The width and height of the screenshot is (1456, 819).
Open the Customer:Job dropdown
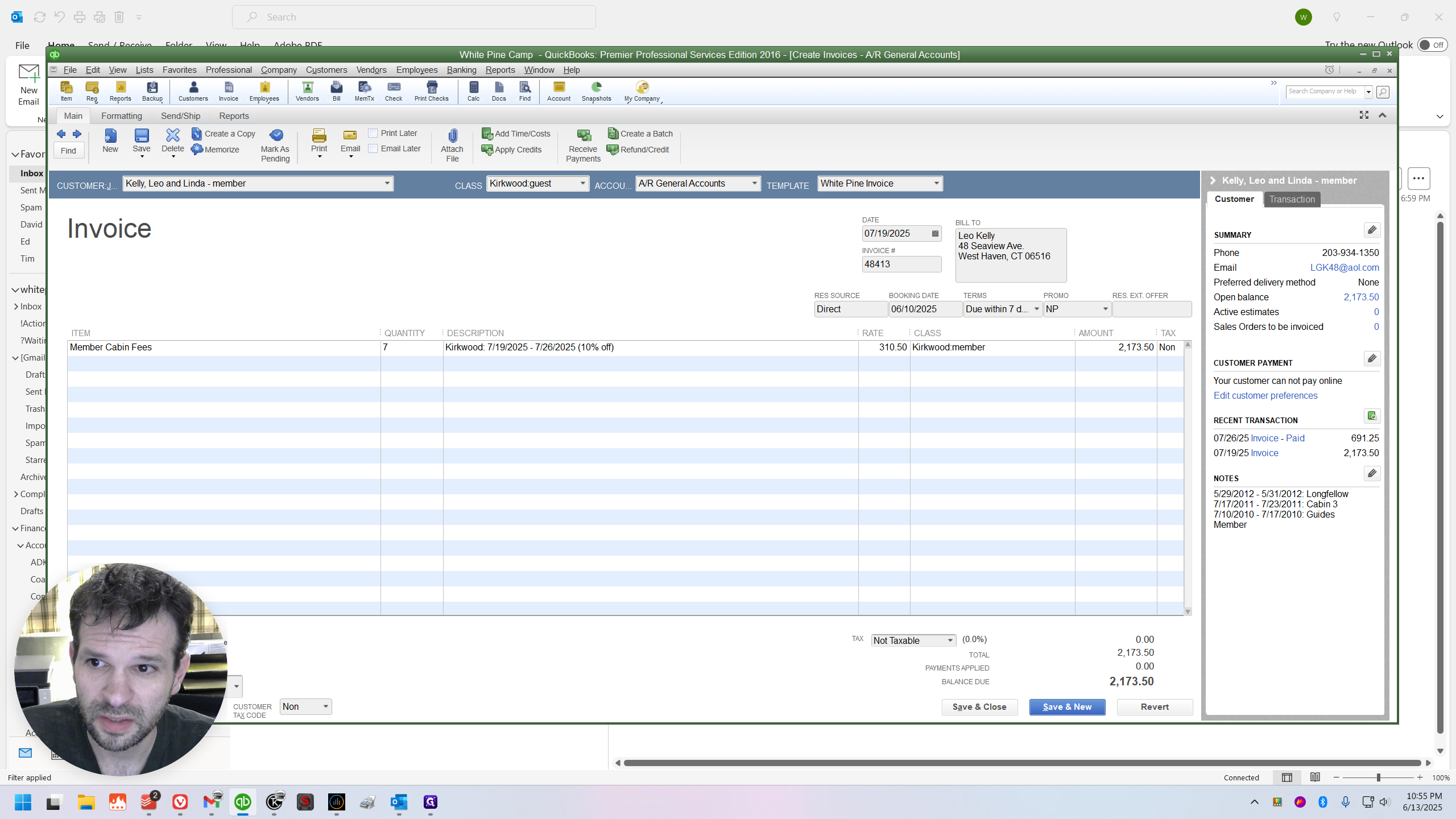click(x=387, y=183)
